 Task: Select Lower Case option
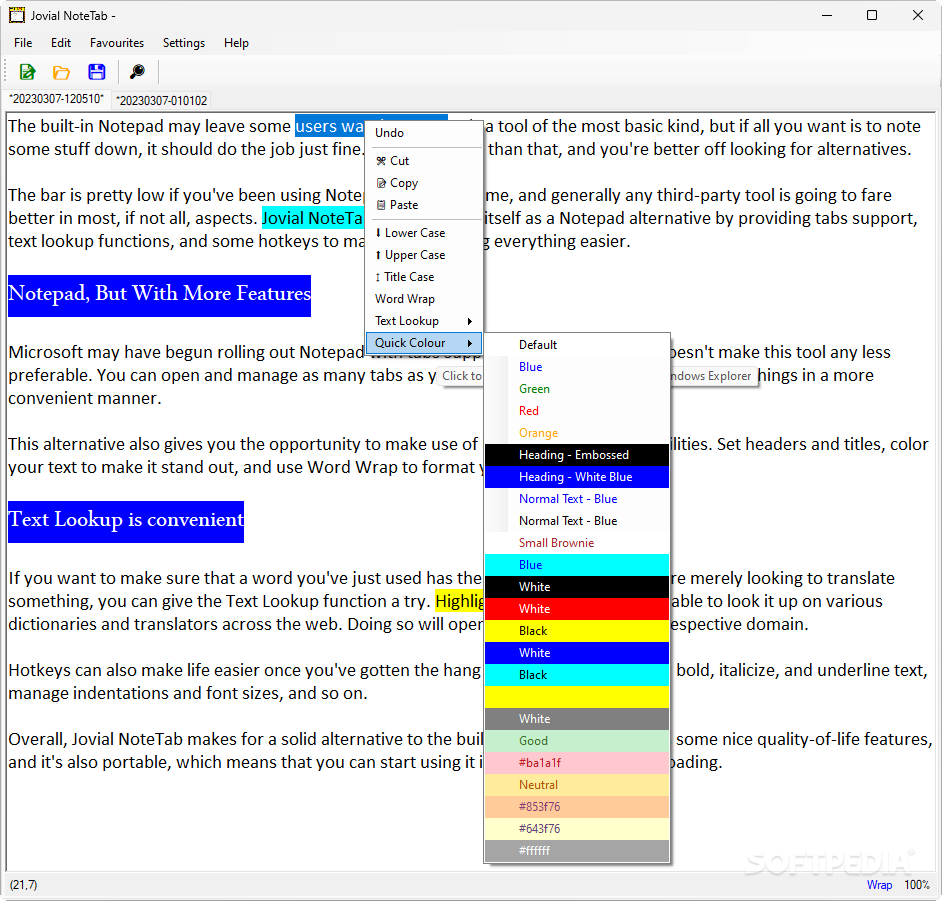pos(424,233)
